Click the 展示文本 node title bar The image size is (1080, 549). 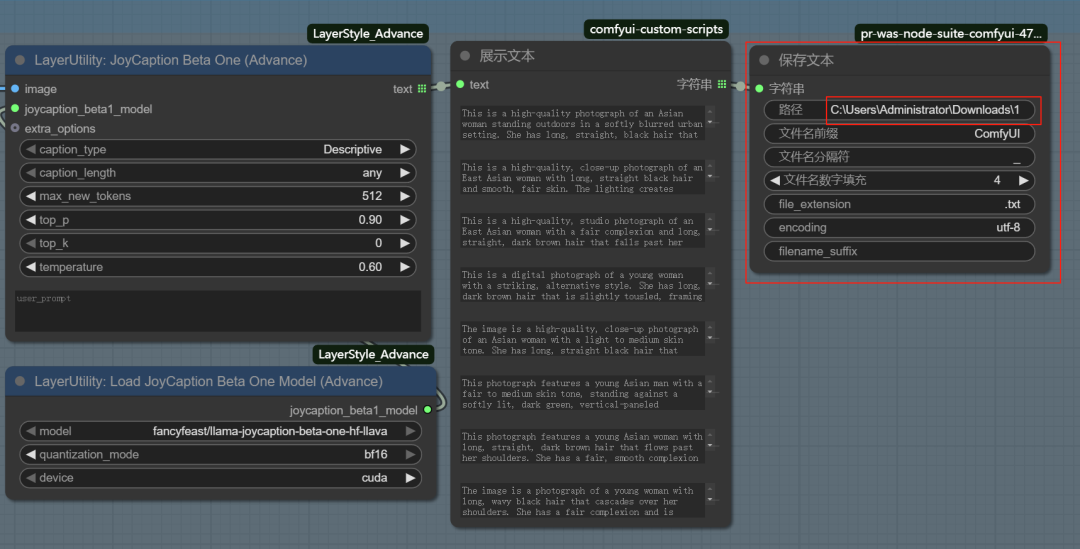591,56
